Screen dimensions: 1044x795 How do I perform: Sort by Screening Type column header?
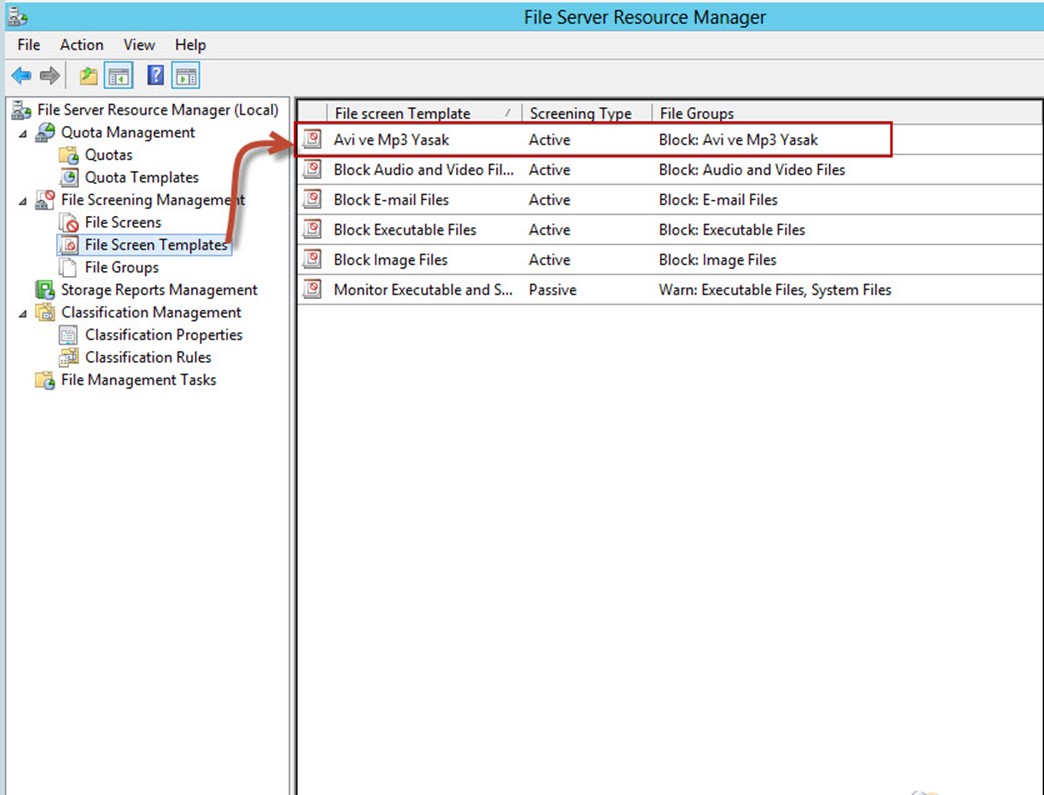pos(585,113)
